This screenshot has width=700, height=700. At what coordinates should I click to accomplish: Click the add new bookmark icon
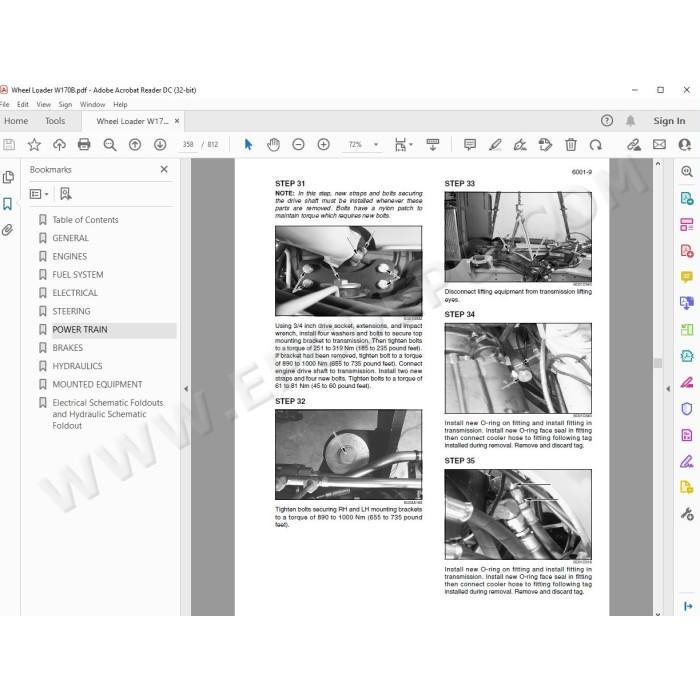(66, 194)
